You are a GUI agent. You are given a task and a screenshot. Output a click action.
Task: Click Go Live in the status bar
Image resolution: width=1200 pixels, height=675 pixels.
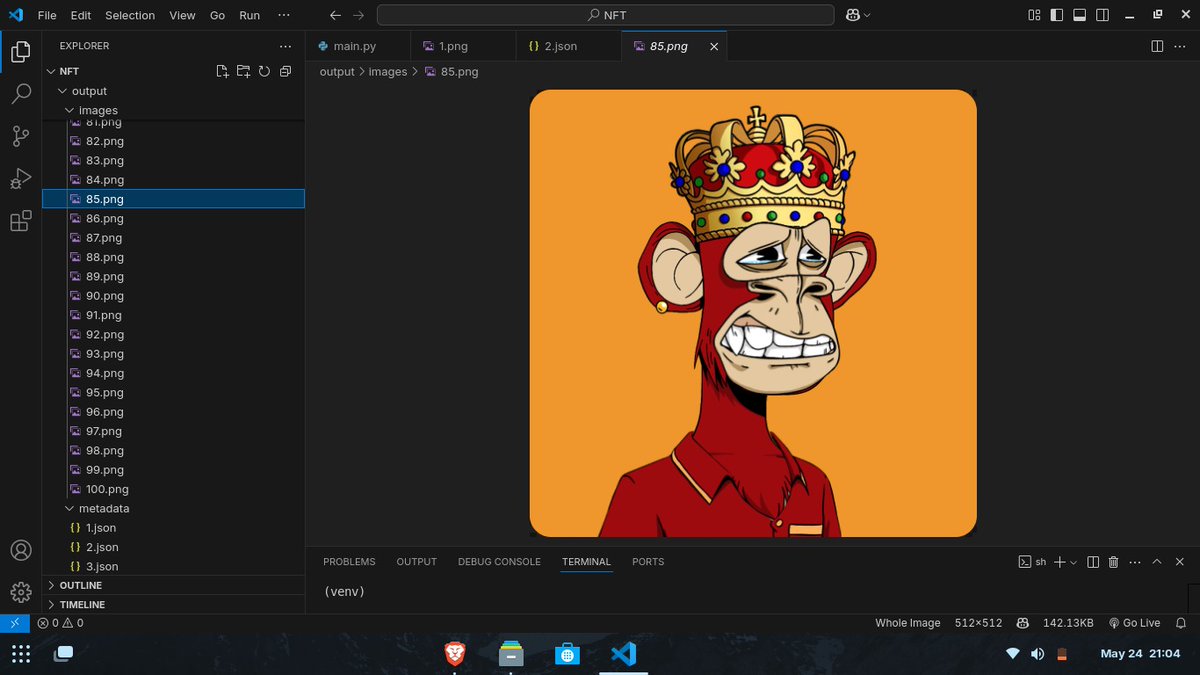click(1136, 622)
